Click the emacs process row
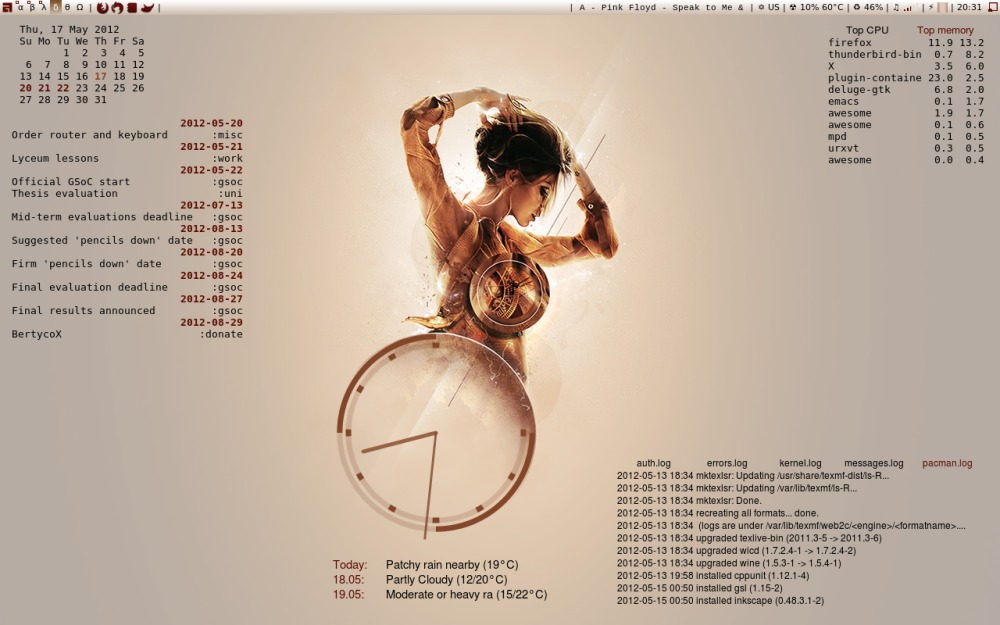 pyautogui.click(x=906, y=101)
